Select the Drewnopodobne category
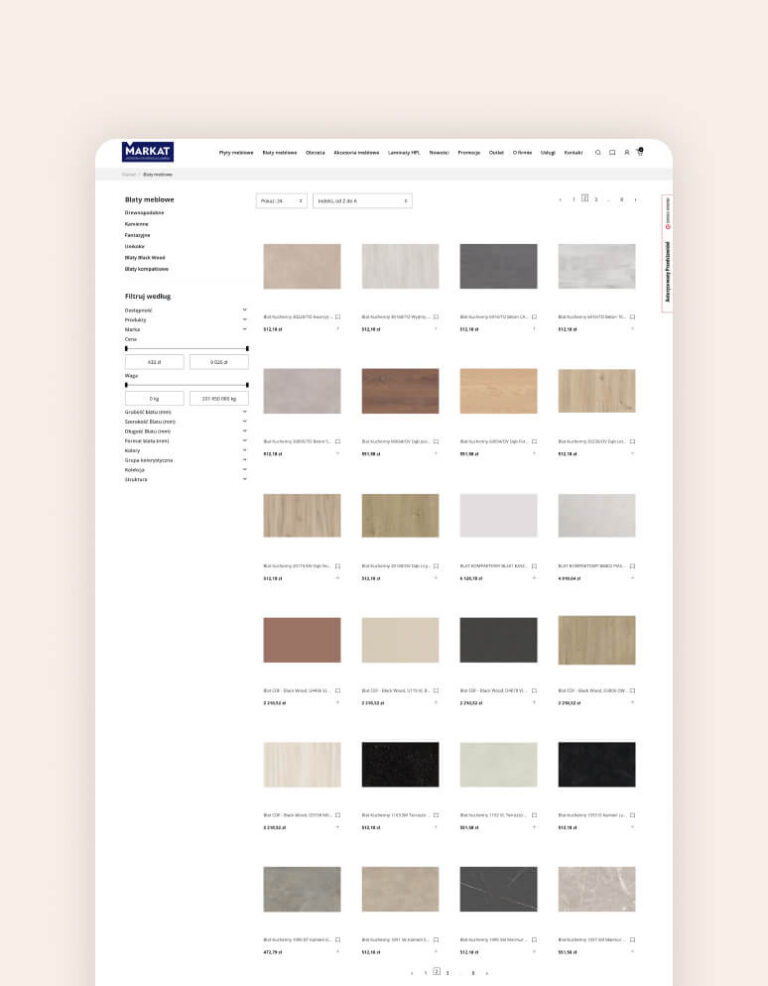The width and height of the screenshot is (768, 986). click(144, 213)
